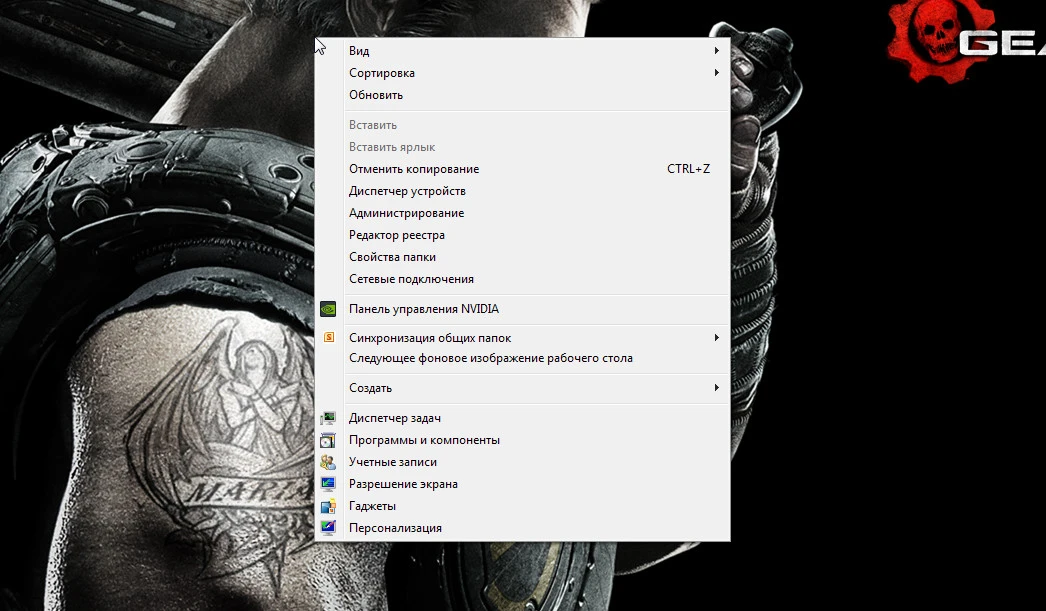Select Синхронизация общих папок
1046x611 pixels.
pyautogui.click(x=522, y=338)
